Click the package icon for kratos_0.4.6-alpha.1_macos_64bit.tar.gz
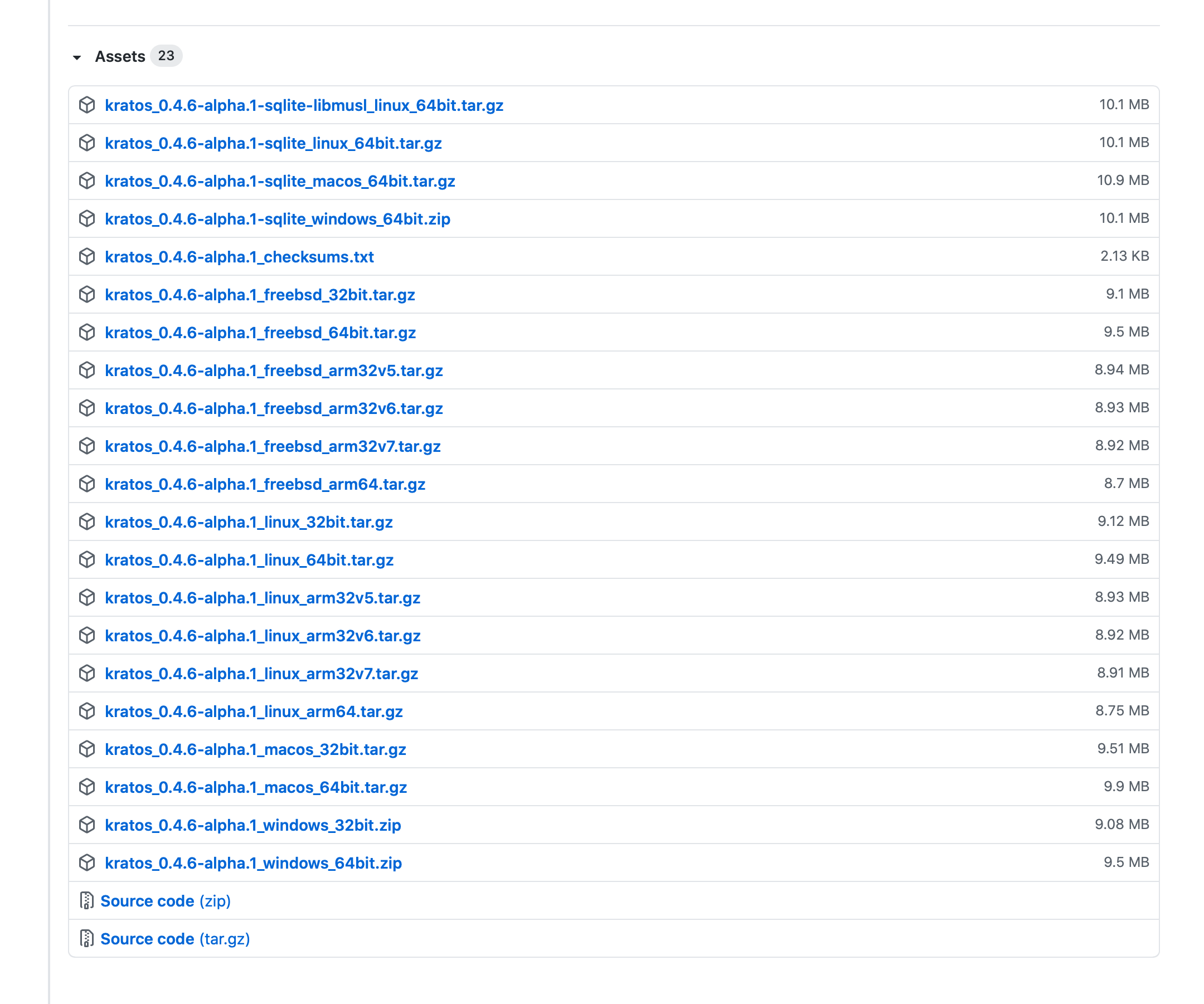1204x1004 pixels. (x=88, y=787)
